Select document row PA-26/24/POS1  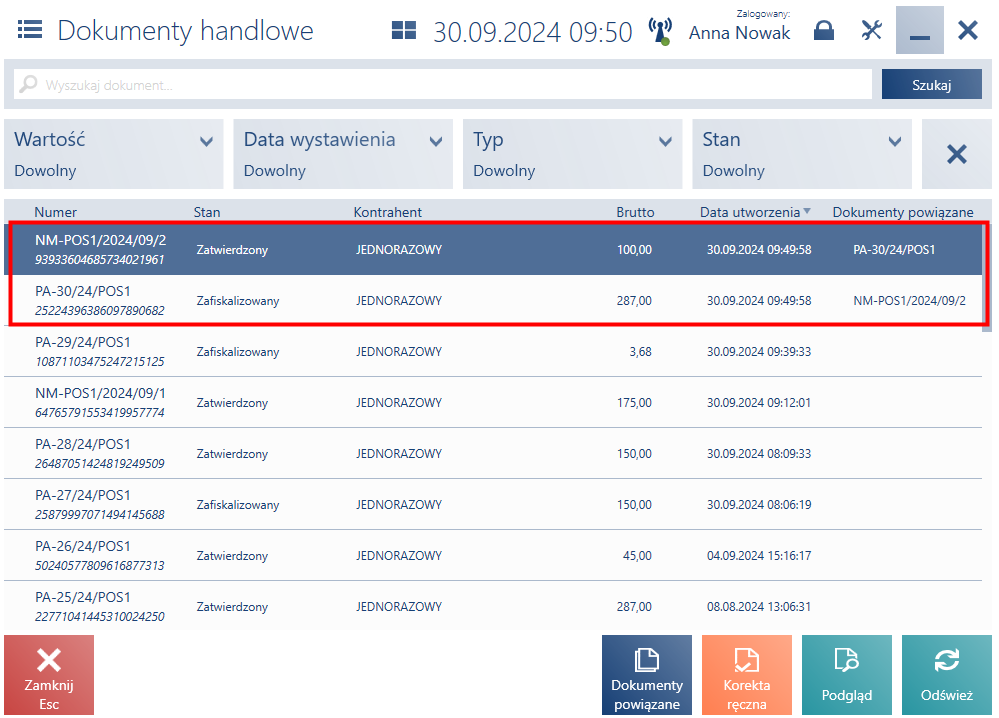pyautogui.click(x=493, y=555)
